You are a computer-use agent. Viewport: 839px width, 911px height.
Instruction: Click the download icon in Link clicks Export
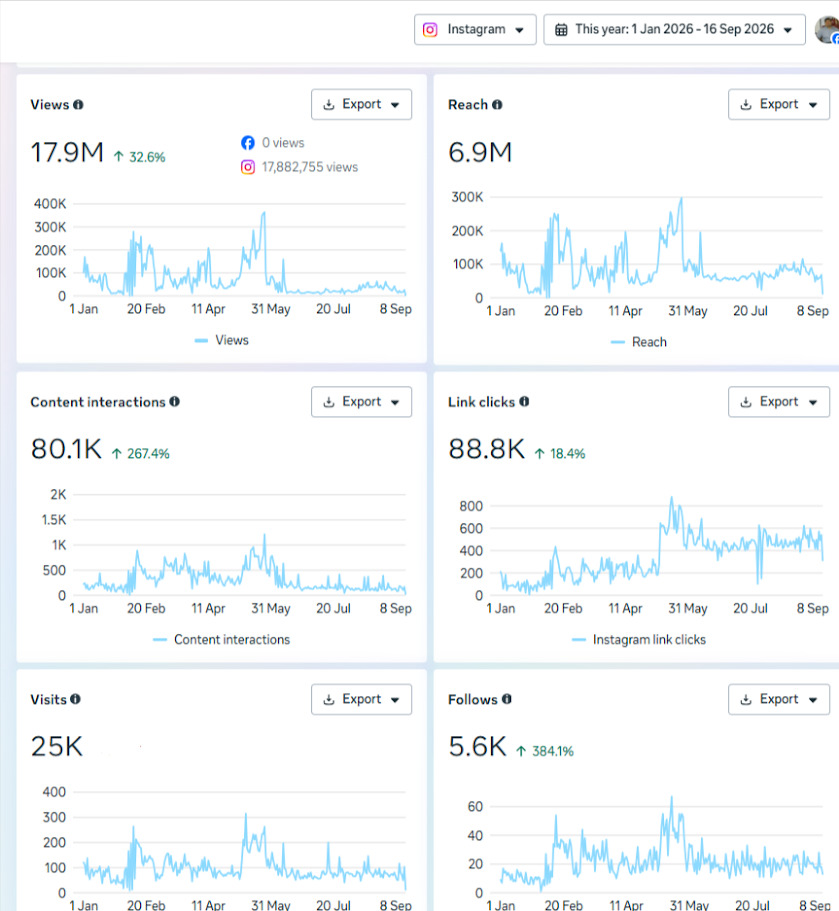coord(746,402)
